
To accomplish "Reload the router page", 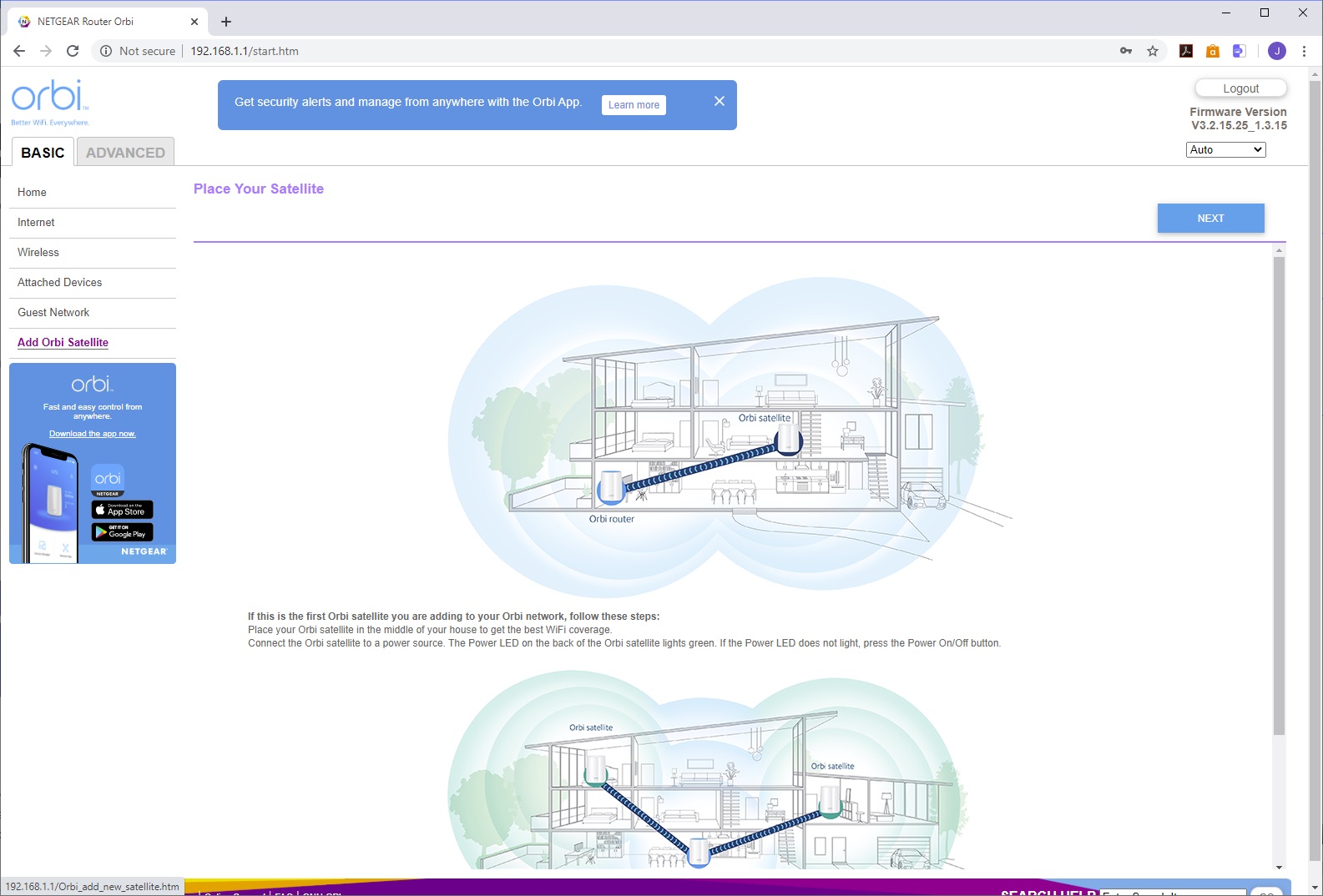I will (x=73, y=51).
